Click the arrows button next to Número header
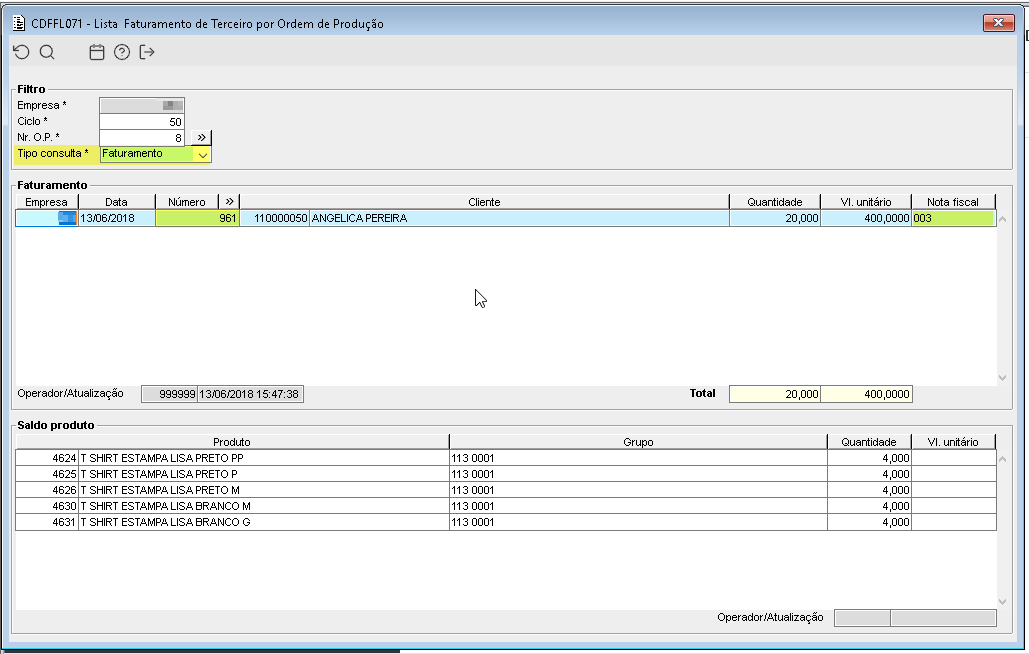 (229, 202)
